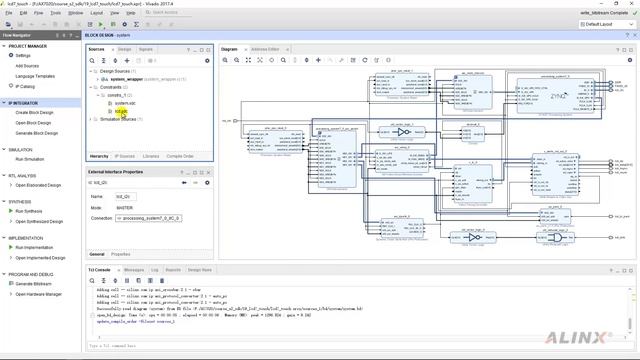Open the Window menu
The image size is (640, 360).
tap(75, 13)
